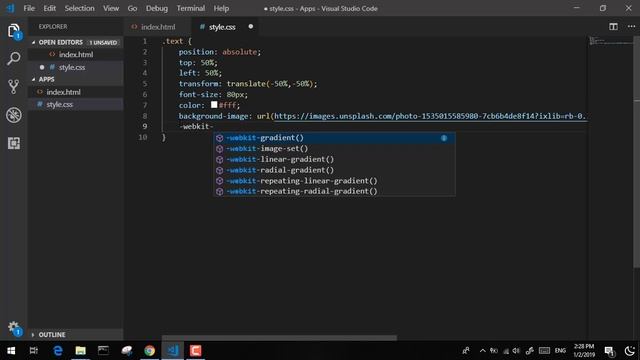Open the Extensions view

click(x=13, y=143)
